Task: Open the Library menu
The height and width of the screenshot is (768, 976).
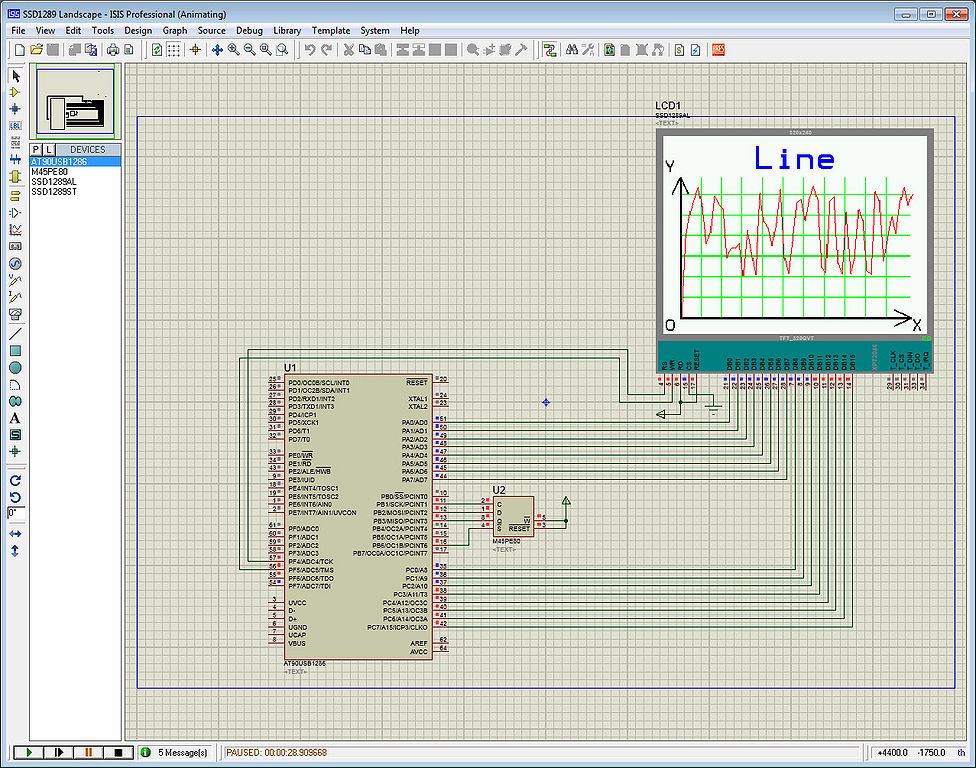Action: [x=287, y=30]
